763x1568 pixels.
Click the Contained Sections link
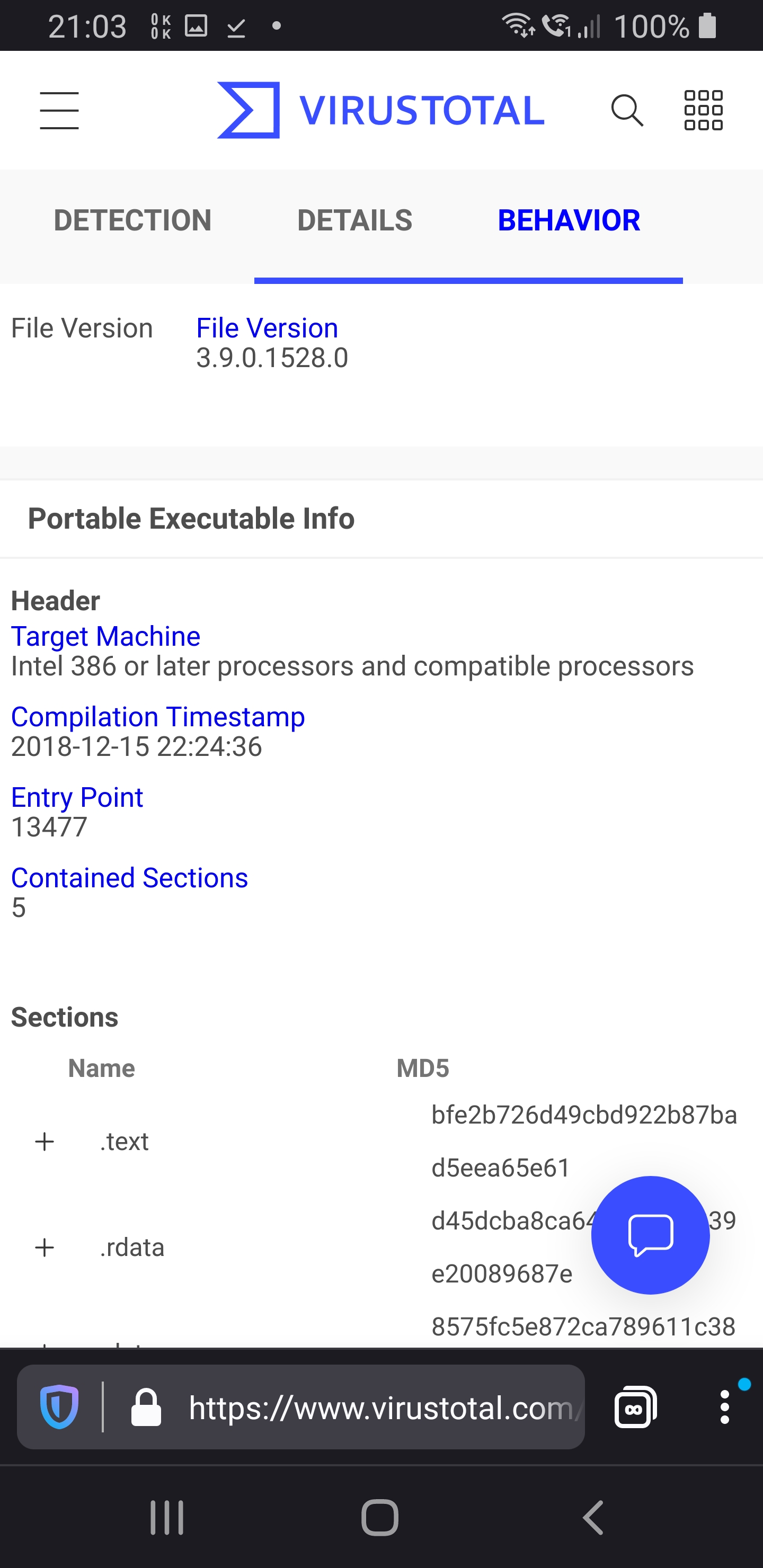point(129,877)
